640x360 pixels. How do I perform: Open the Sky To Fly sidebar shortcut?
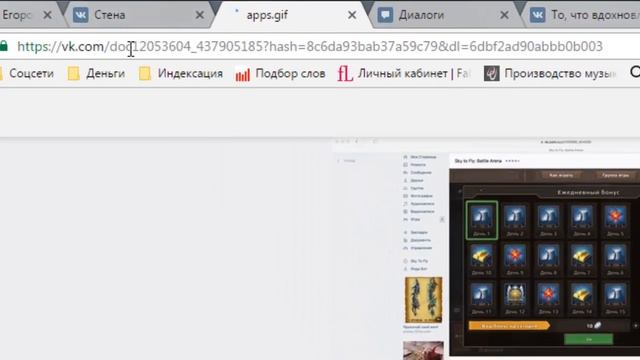tap(416, 261)
